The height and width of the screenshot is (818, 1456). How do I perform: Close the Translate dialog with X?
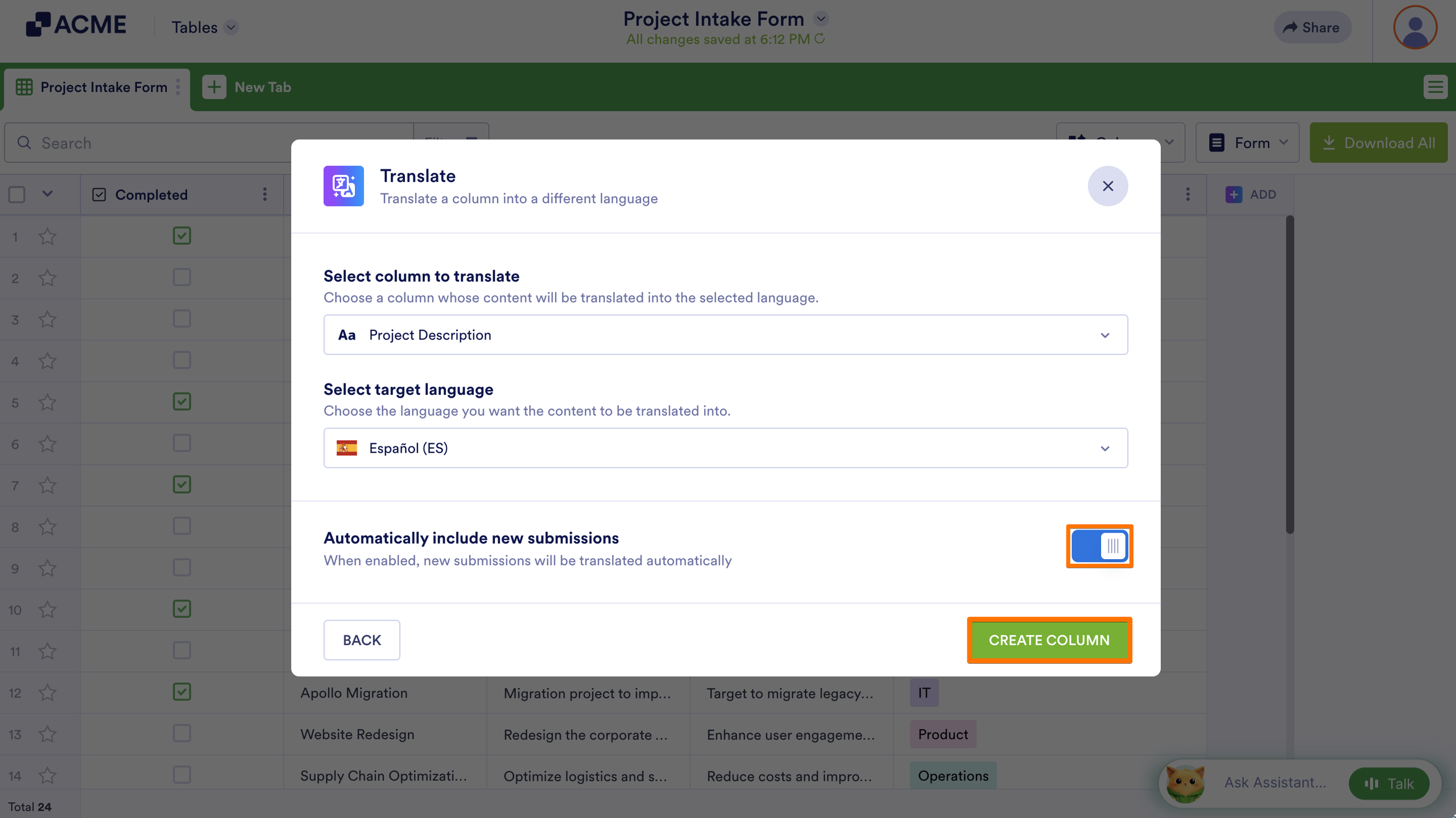pyautogui.click(x=1107, y=186)
